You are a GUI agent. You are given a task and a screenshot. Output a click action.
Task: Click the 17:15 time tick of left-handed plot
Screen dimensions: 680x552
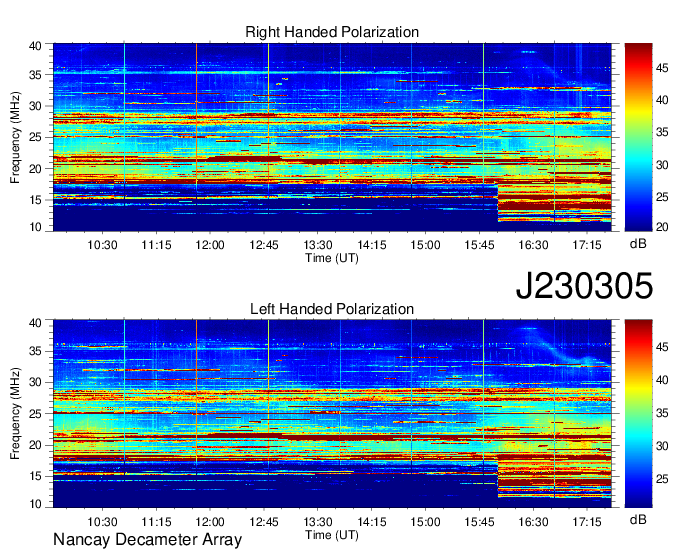[x=587, y=522]
